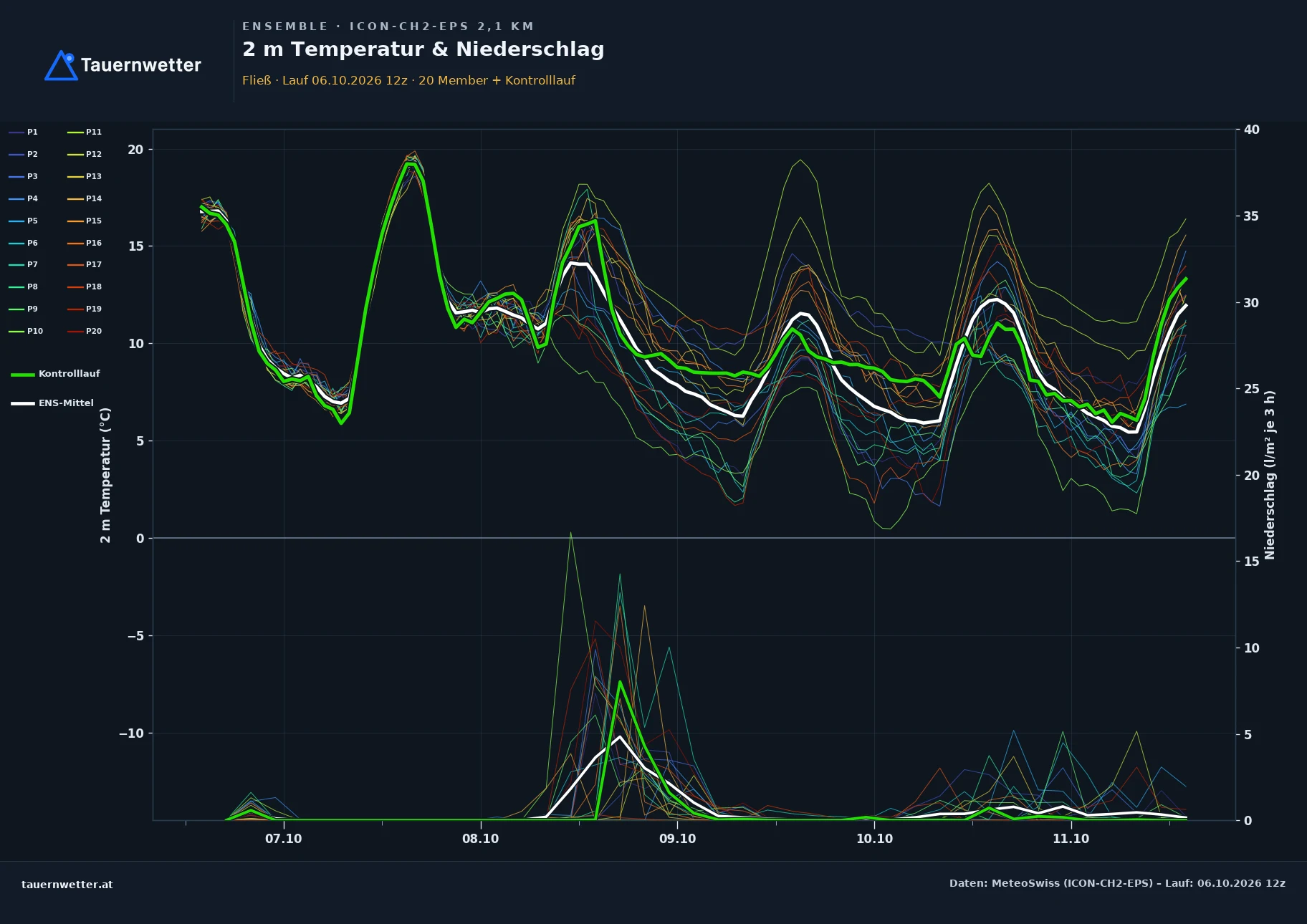This screenshot has height=924, width=1307.
Task: Select the P3 legend entry
Action: (24, 176)
